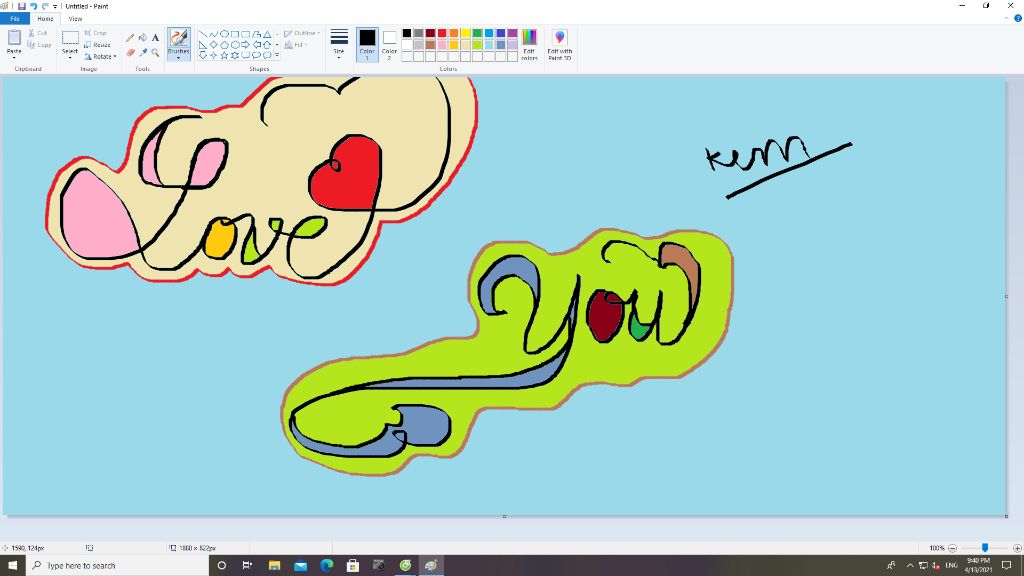This screenshot has height=576, width=1024.
Task: Choose the Five-point star shape
Action: (224, 56)
